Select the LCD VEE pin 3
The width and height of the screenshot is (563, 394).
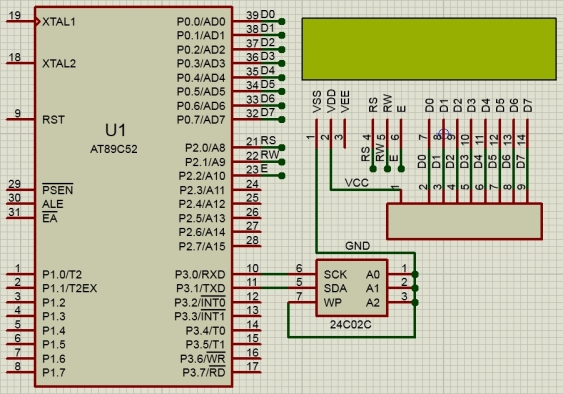(x=345, y=134)
